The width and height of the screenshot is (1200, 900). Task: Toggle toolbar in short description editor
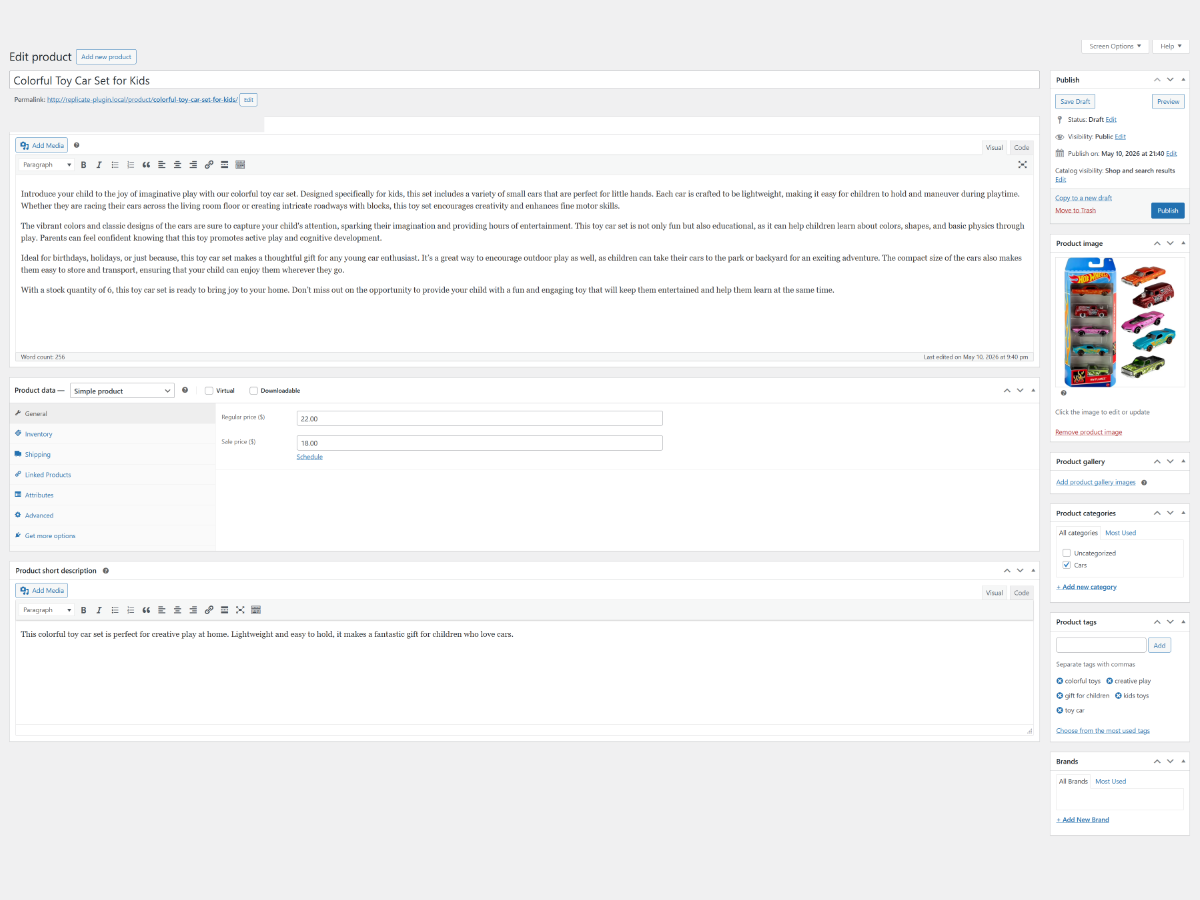tap(256, 609)
